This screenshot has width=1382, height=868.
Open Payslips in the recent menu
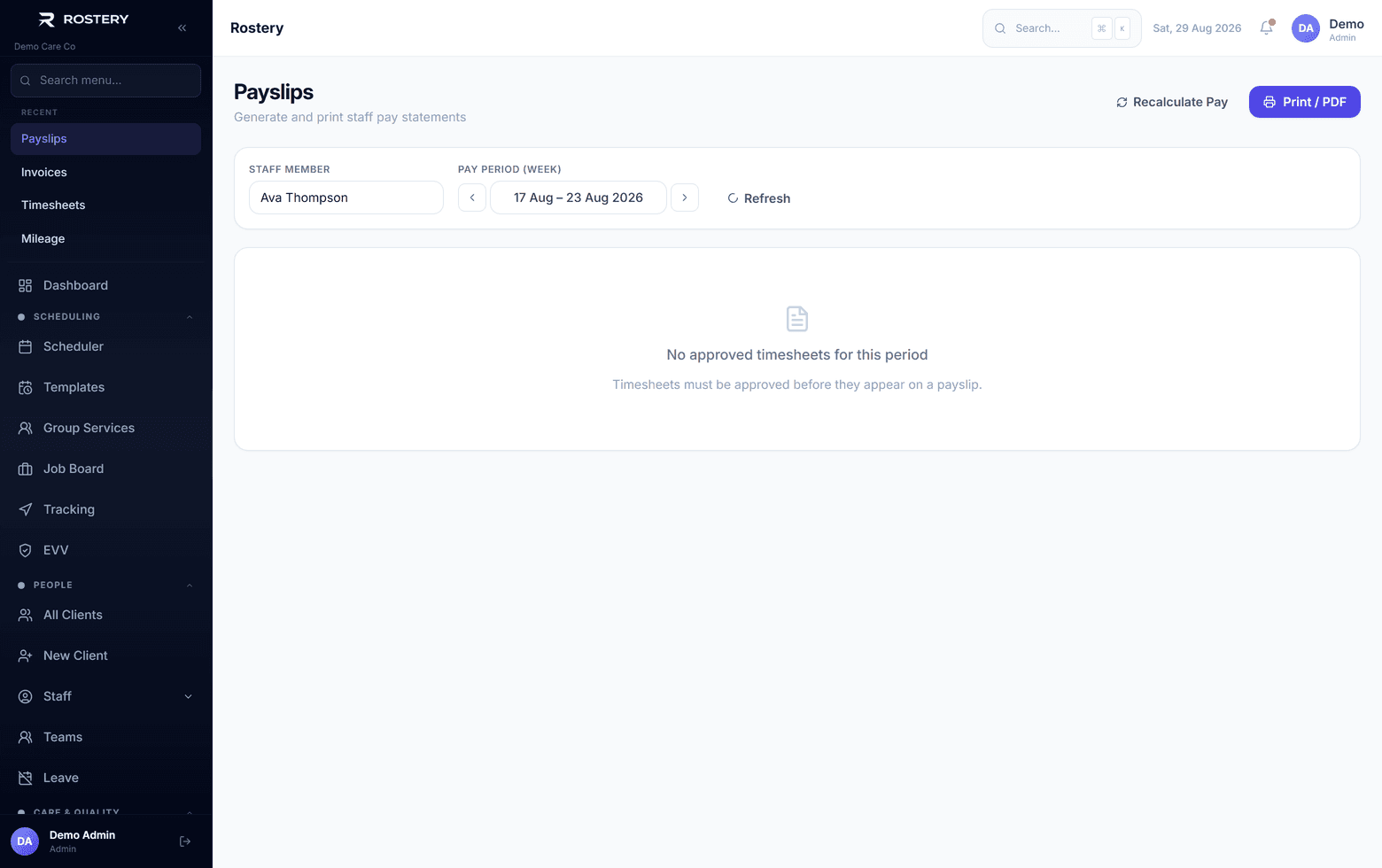pyautogui.click(x=105, y=139)
